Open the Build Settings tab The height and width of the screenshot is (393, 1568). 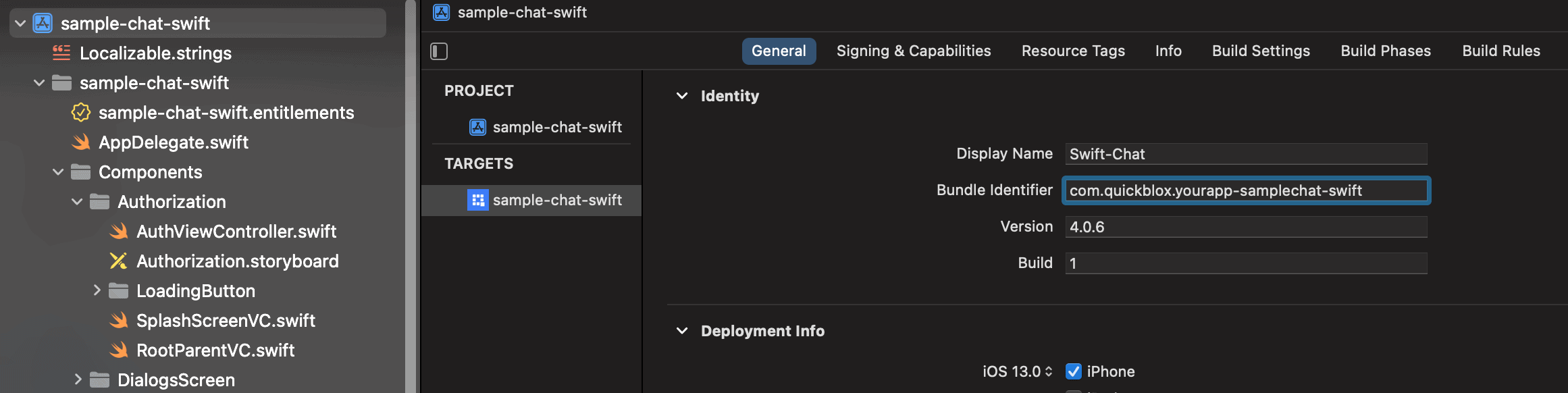[x=1261, y=51]
